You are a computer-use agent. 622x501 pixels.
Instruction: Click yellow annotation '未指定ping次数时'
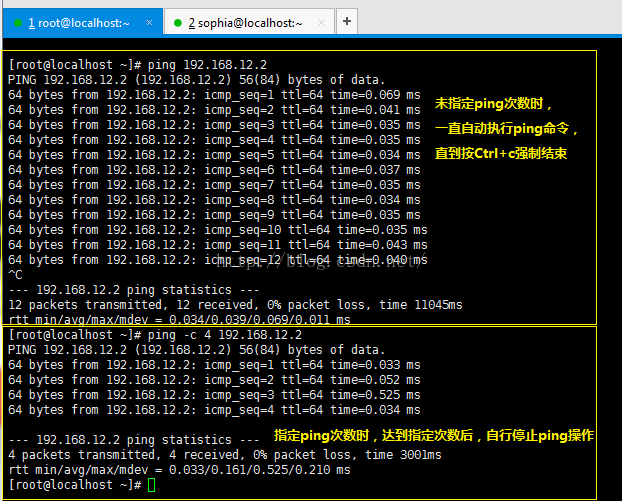point(493,104)
